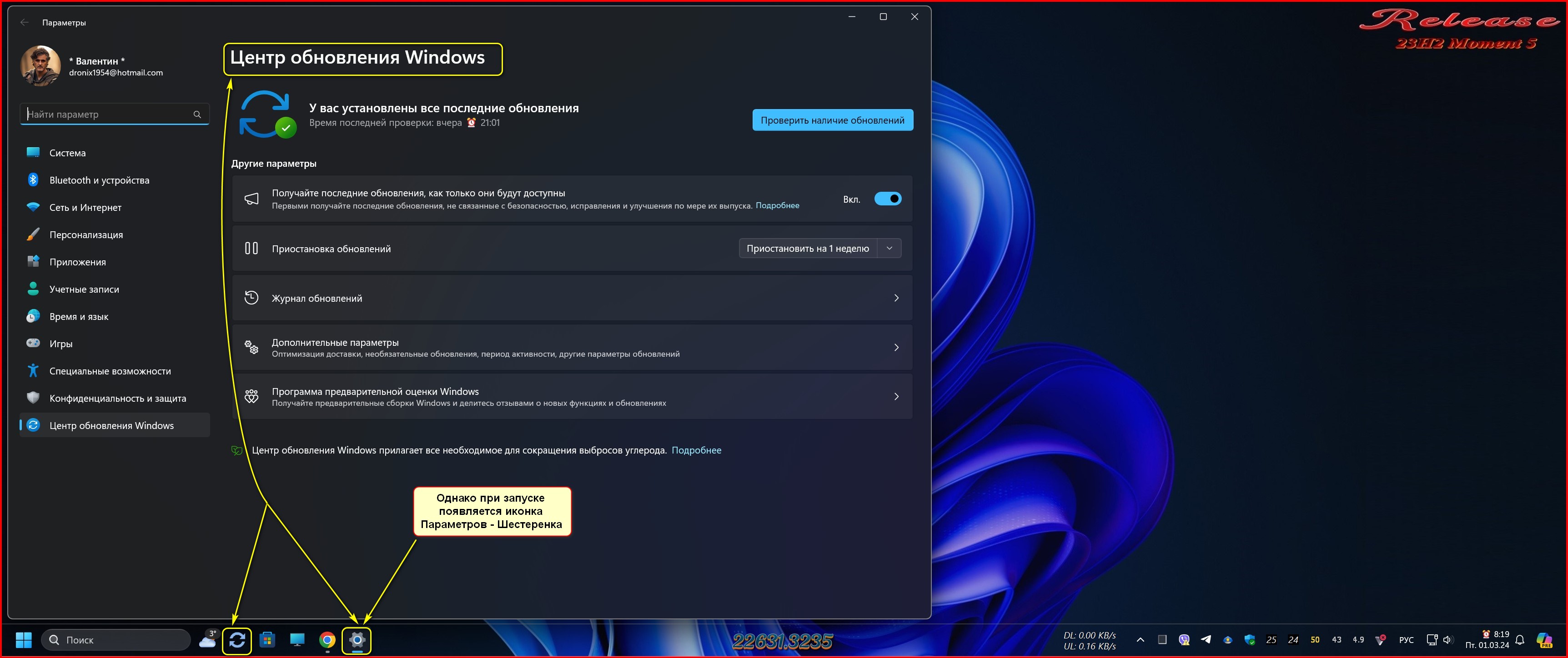Click the Windows Start button
Screen dimensions: 1568x658
(24, 640)
